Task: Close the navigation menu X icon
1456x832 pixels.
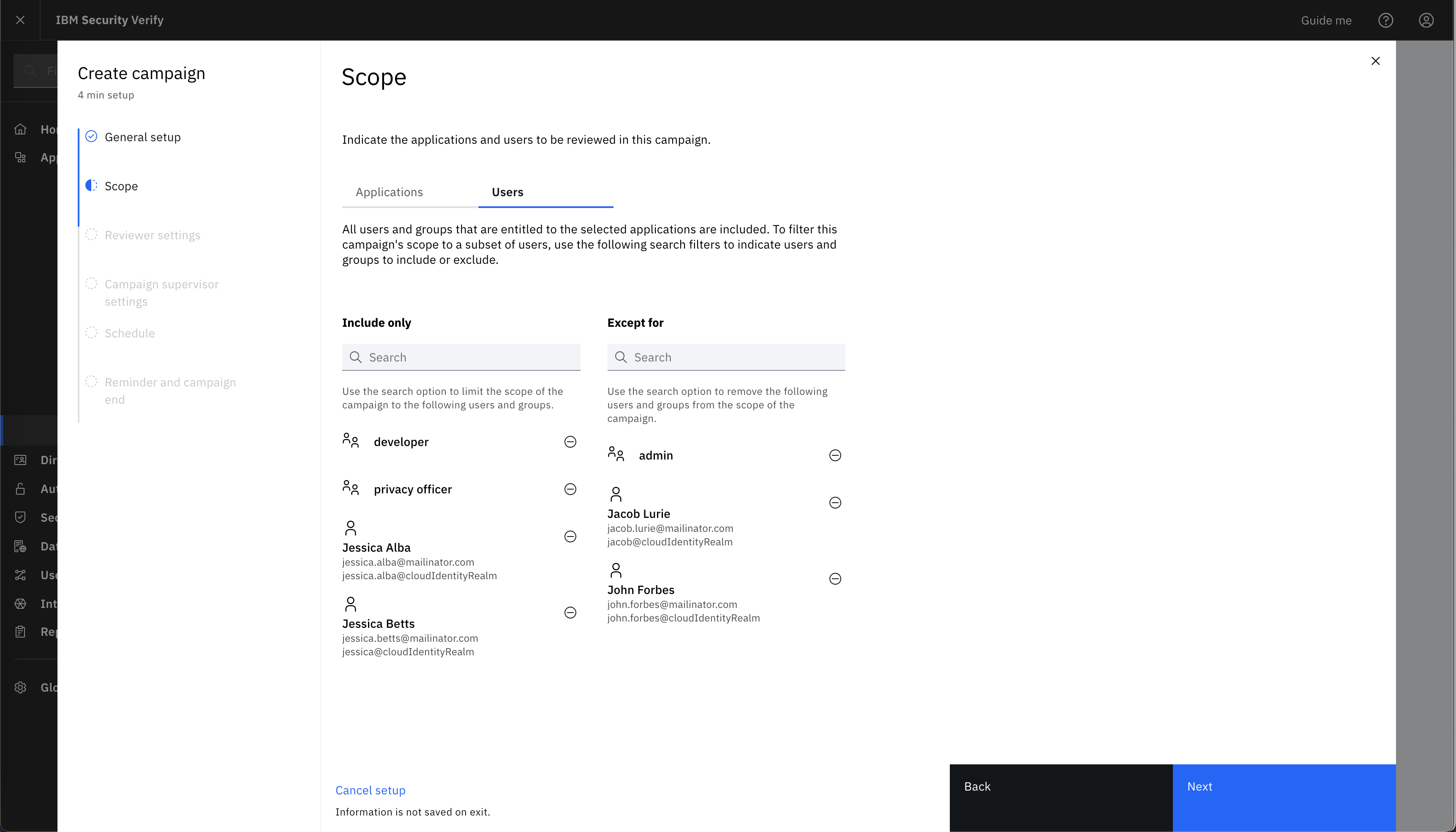Action: click(x=20, y=20)
